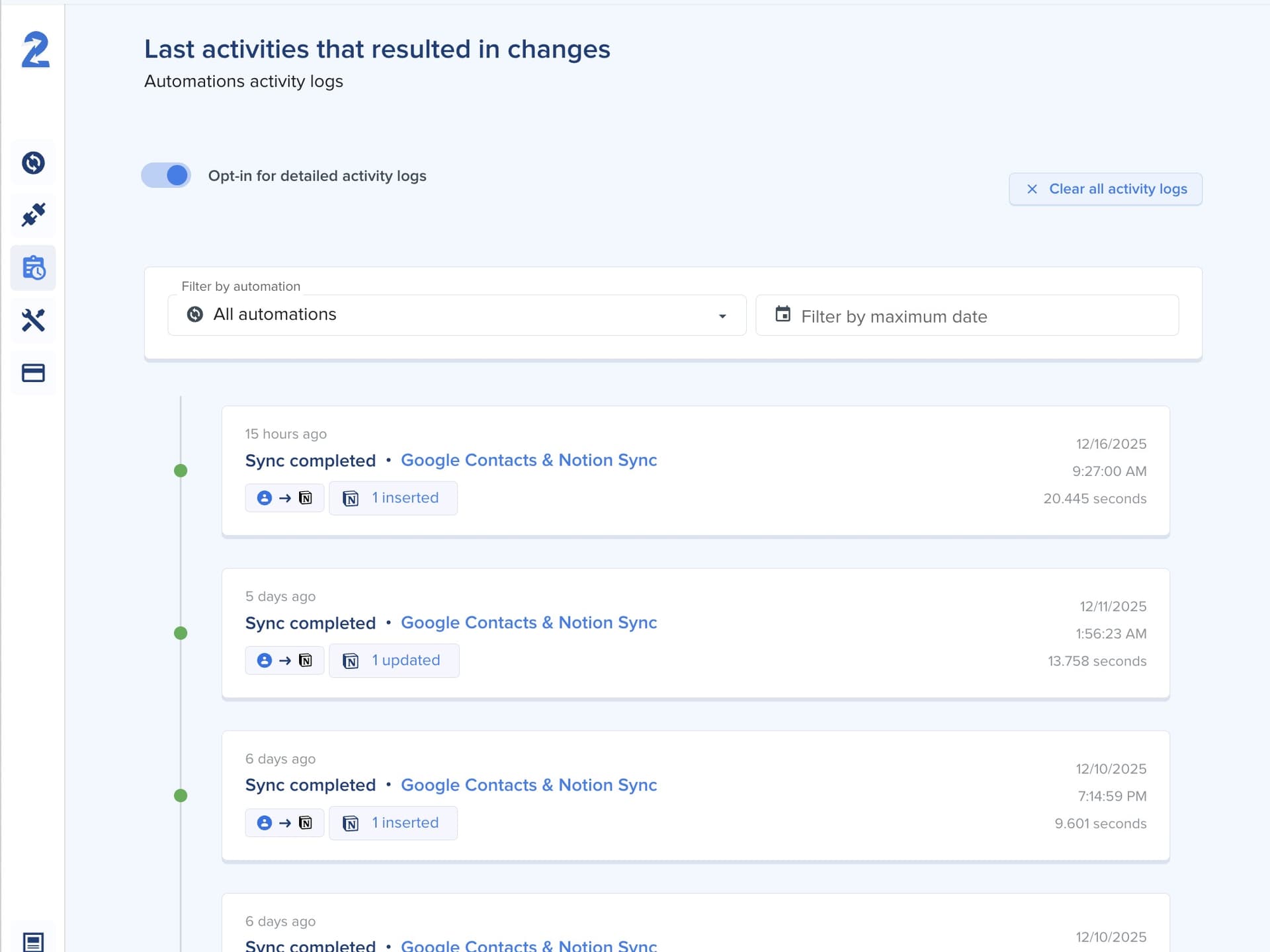Disable 'Opt-in for detailed activity logs'

[165, 175]
